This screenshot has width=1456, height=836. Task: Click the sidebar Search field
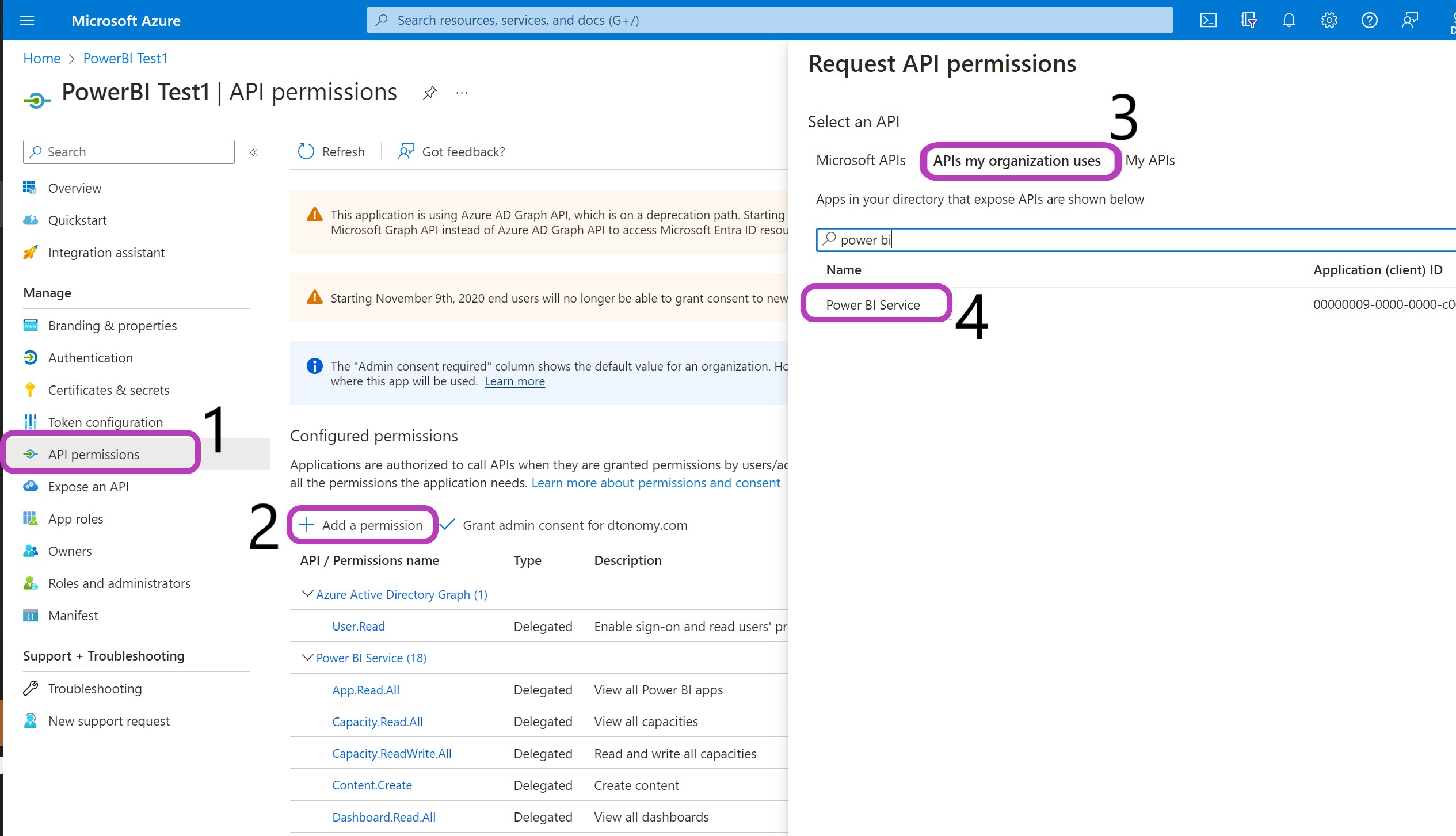click(129, 152)
